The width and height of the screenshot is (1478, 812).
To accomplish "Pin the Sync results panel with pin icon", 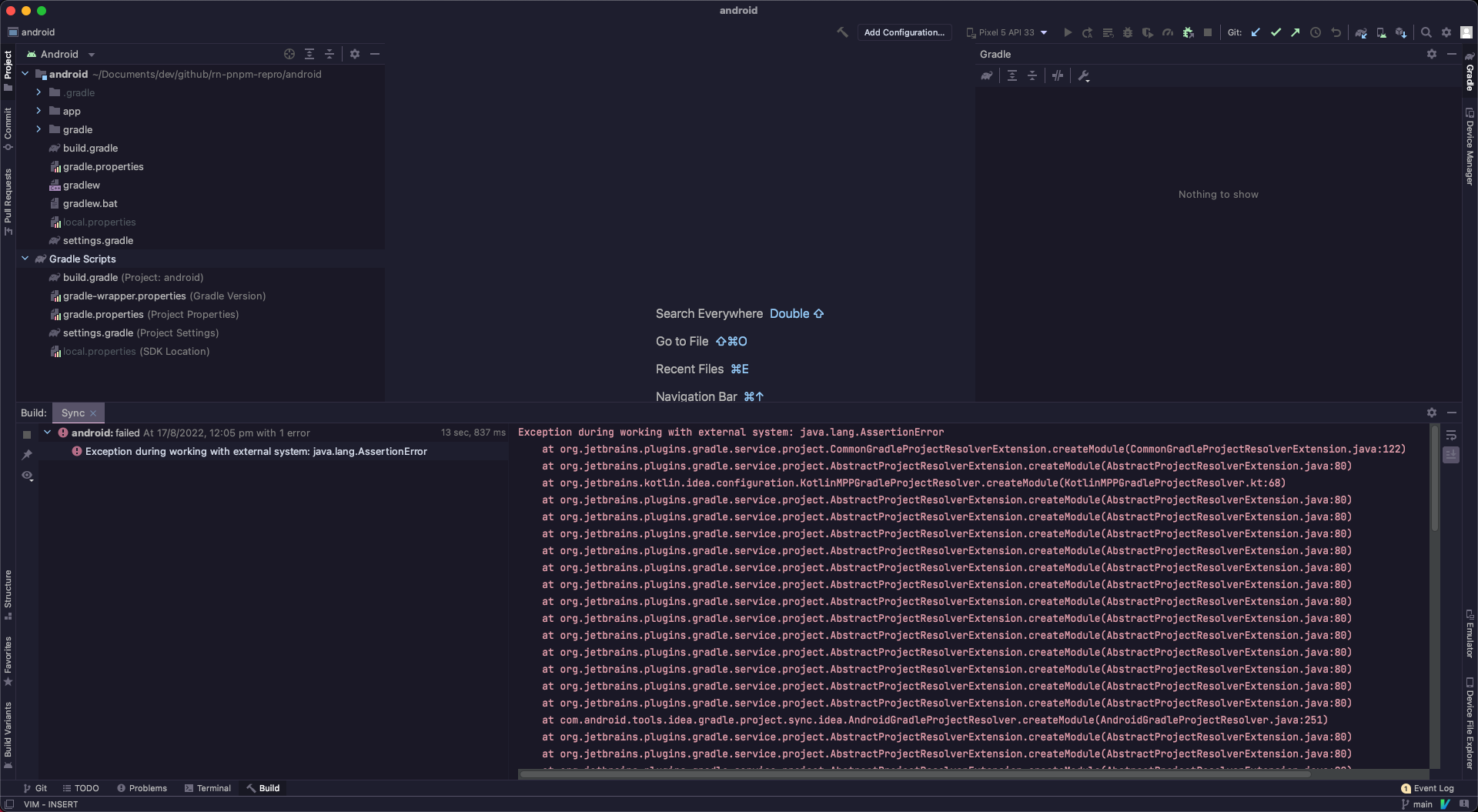I will [28, 455].
